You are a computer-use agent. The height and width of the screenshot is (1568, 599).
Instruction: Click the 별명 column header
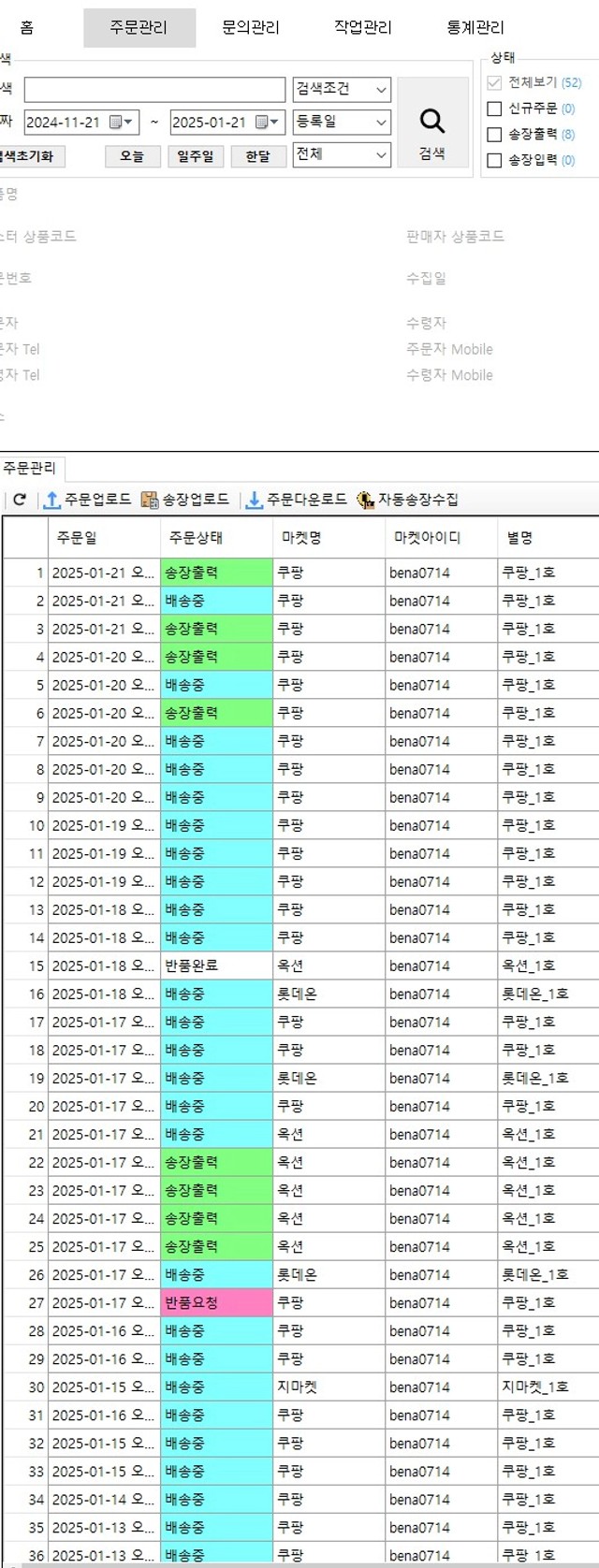point(548,538)
